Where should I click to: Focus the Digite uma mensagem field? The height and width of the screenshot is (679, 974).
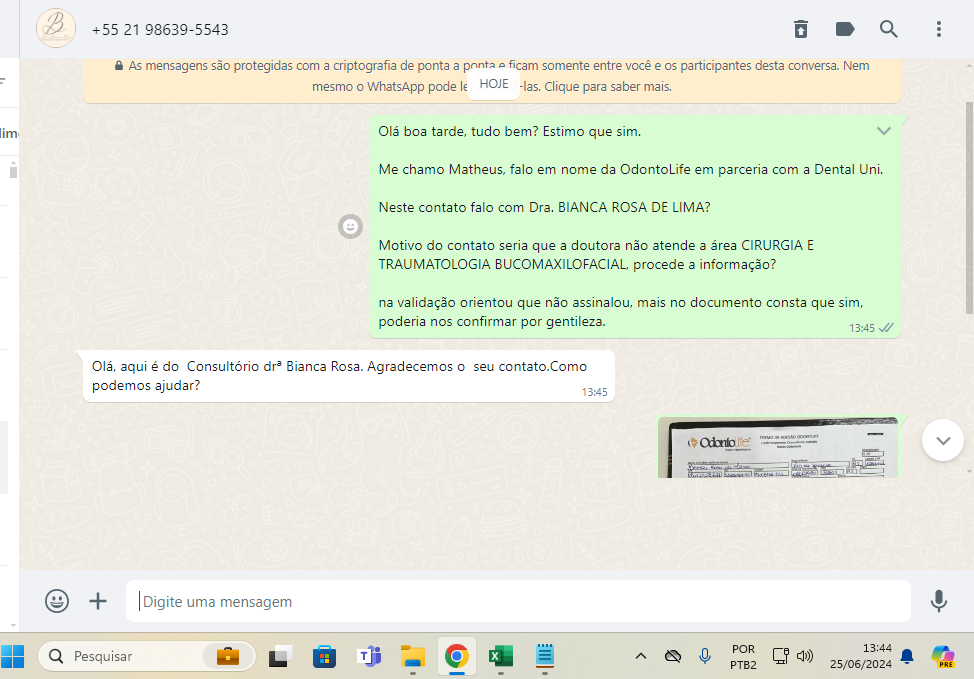click(x=518, y=601)
